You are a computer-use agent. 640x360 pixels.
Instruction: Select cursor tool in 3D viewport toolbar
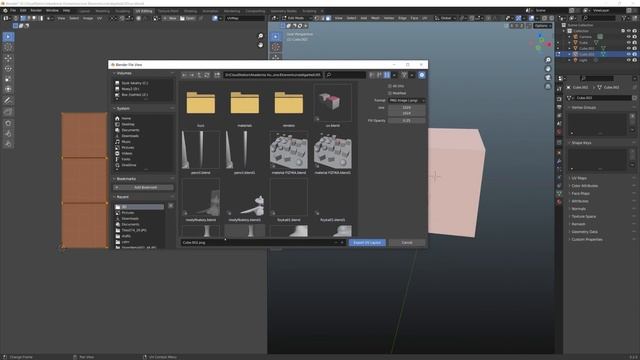click(276, 47)
